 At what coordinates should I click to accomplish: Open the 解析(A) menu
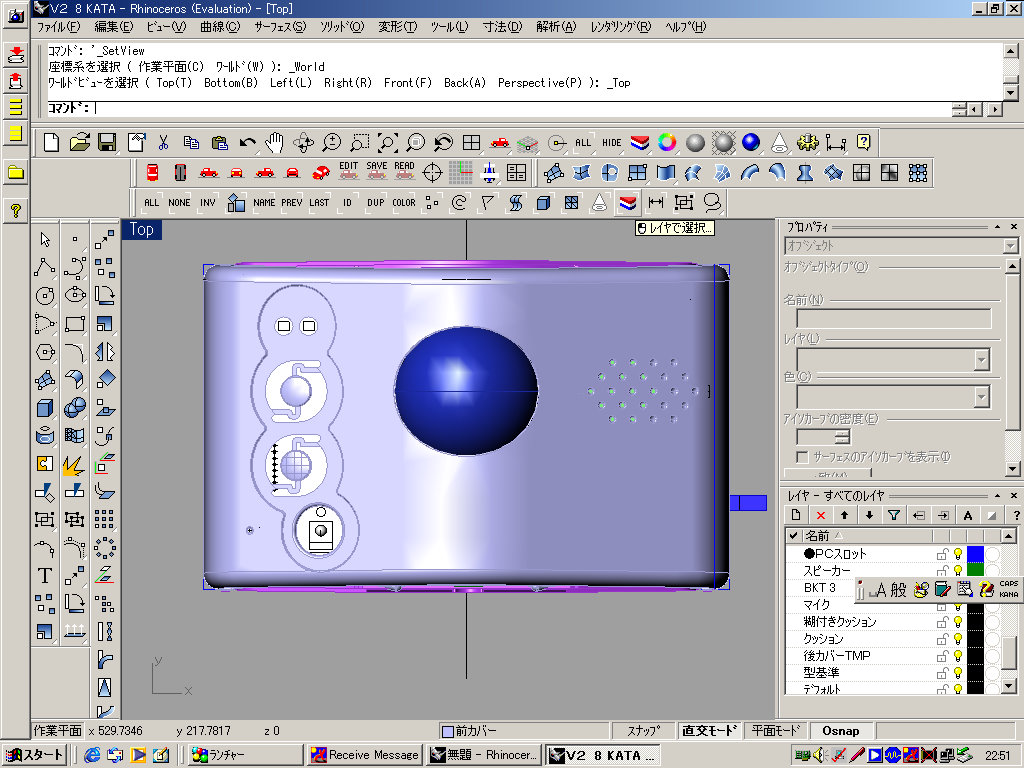point(555,27)
